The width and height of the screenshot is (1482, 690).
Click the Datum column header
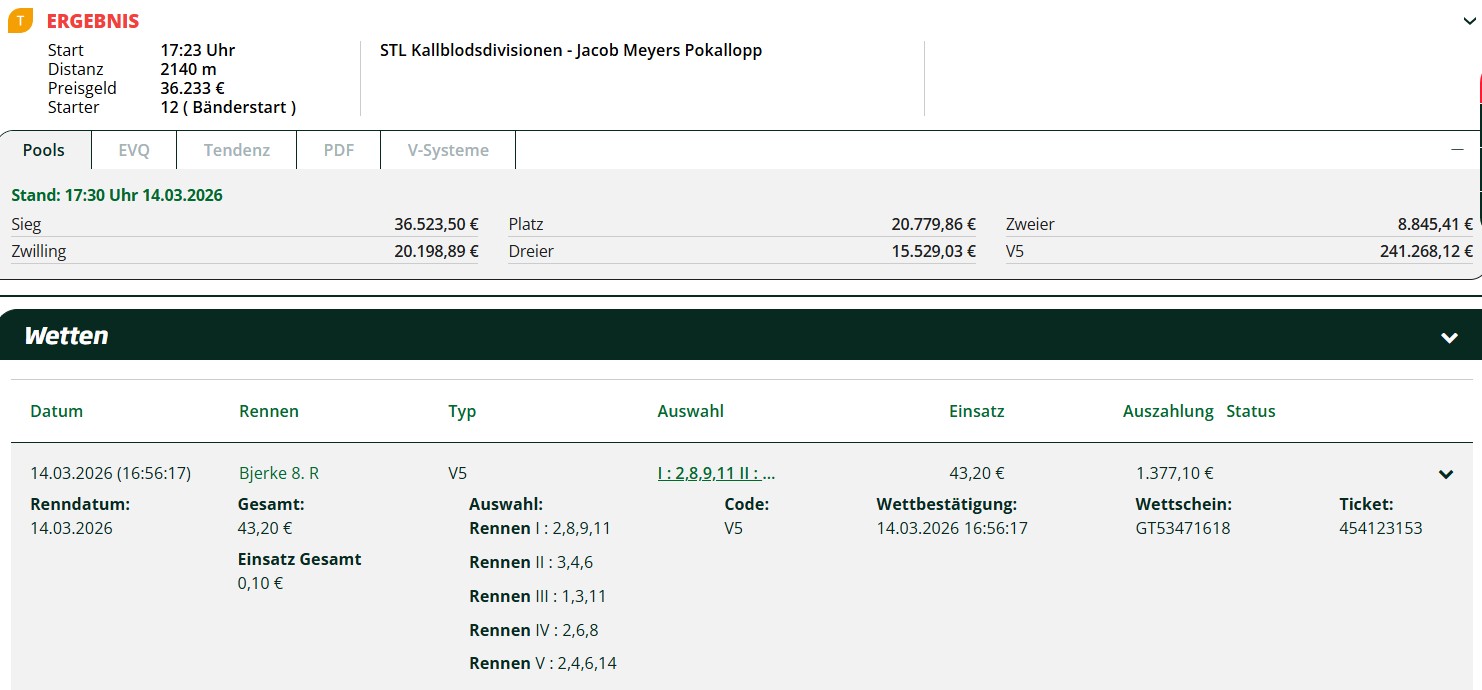tap(57, 411)
